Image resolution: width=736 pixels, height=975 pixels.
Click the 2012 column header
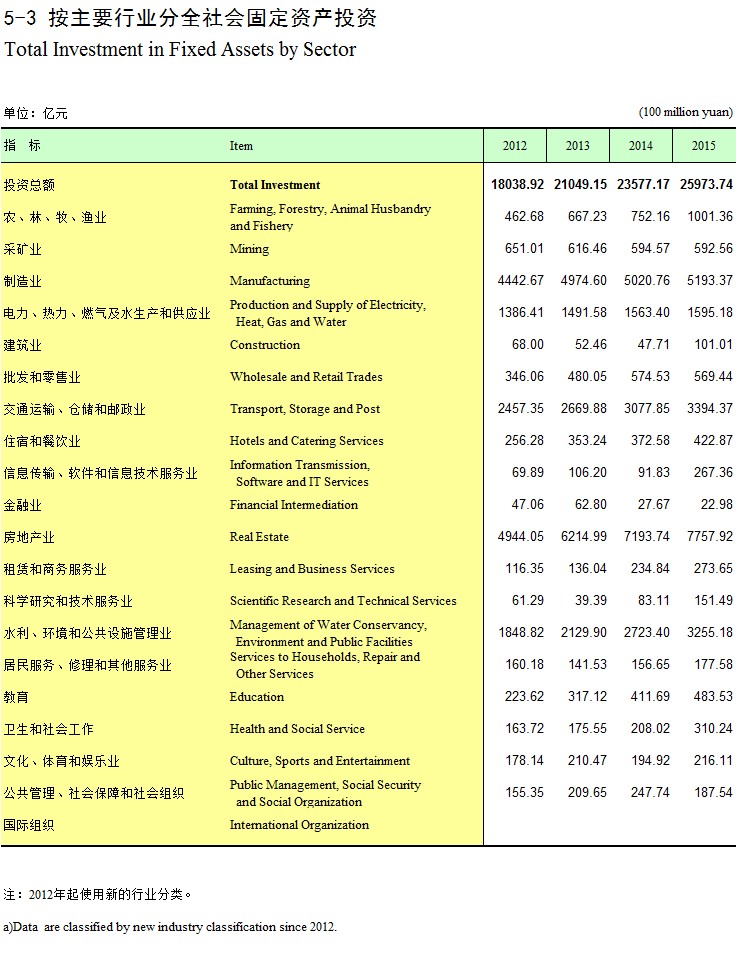click(x=515, y=146)
